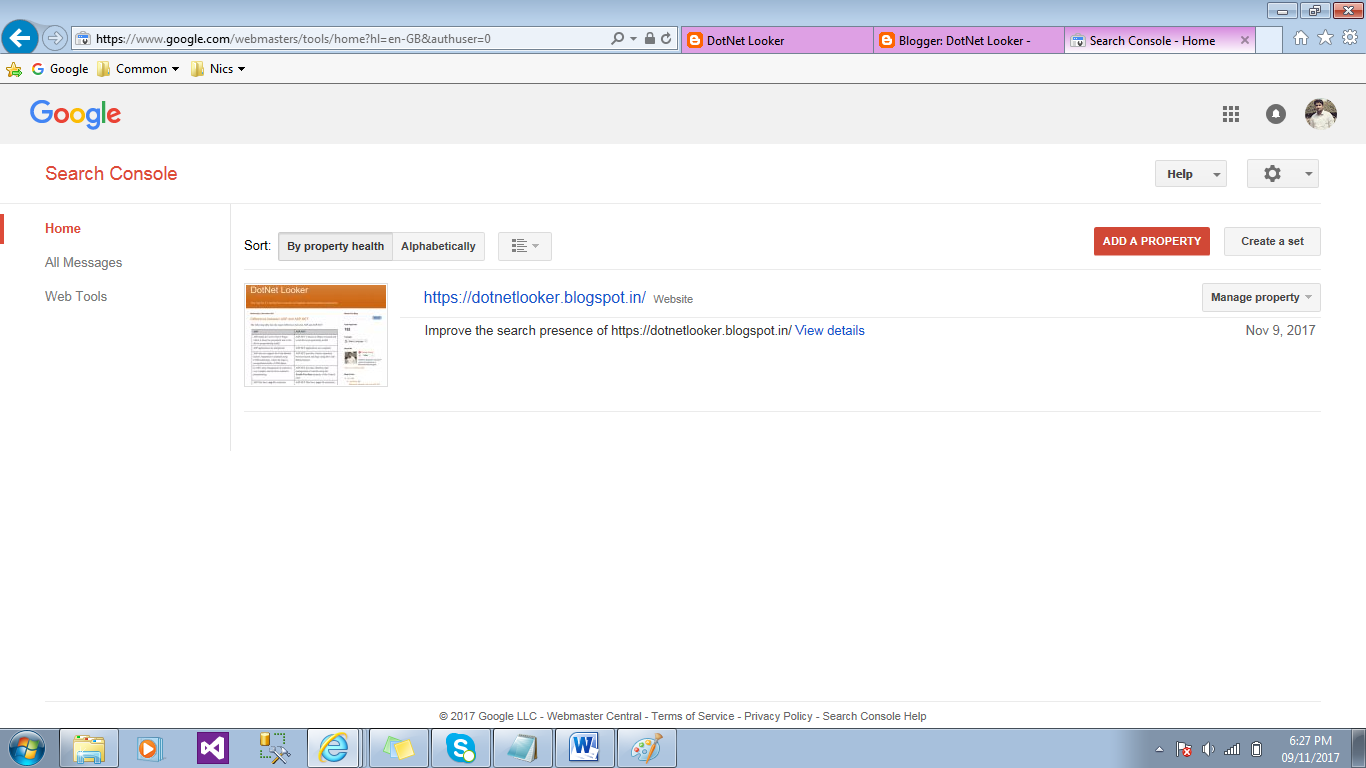Launch Windows Media Player from the taskbar

click(x=150, y=748)
